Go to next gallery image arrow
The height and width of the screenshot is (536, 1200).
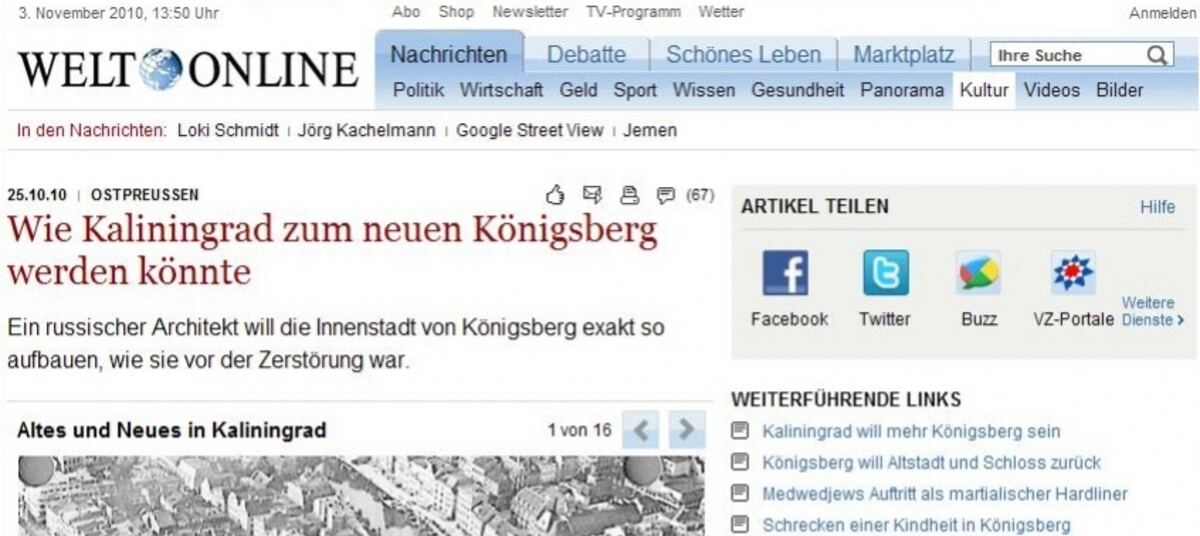click(685, 431)
